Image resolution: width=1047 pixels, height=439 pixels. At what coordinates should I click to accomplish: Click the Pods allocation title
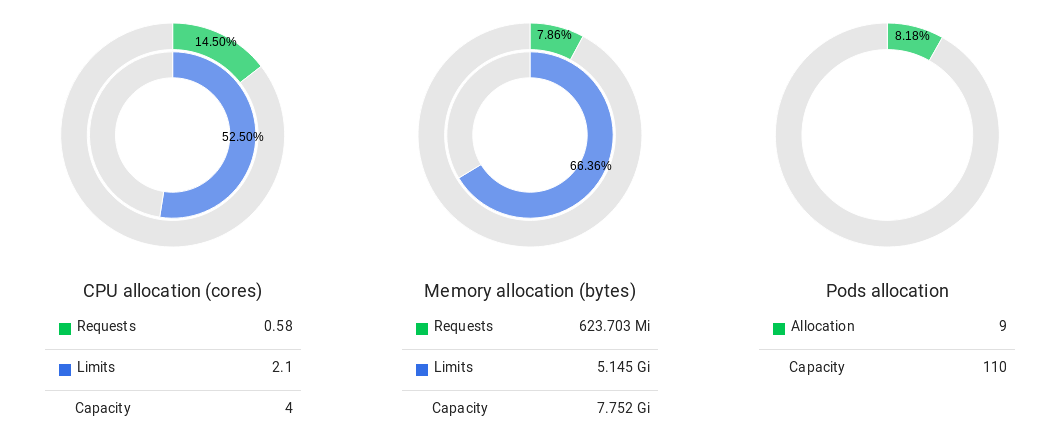pos(887,291)
